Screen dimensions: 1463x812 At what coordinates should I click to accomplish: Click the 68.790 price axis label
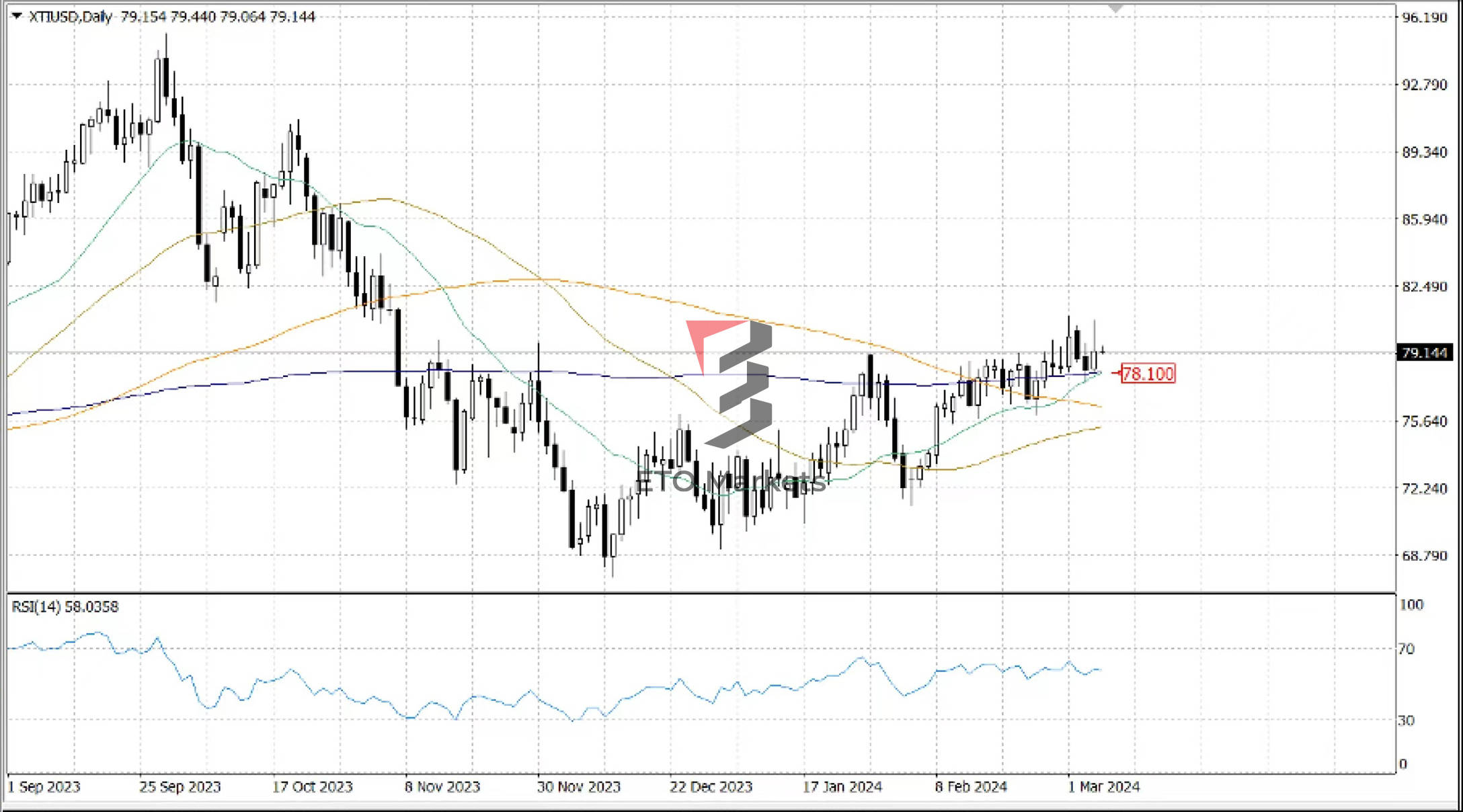(1424, 555)
